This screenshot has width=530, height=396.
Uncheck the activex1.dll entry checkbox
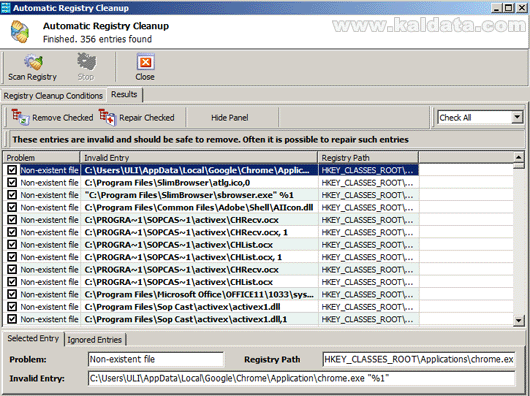pyautogui.click(x=12, y=306)
